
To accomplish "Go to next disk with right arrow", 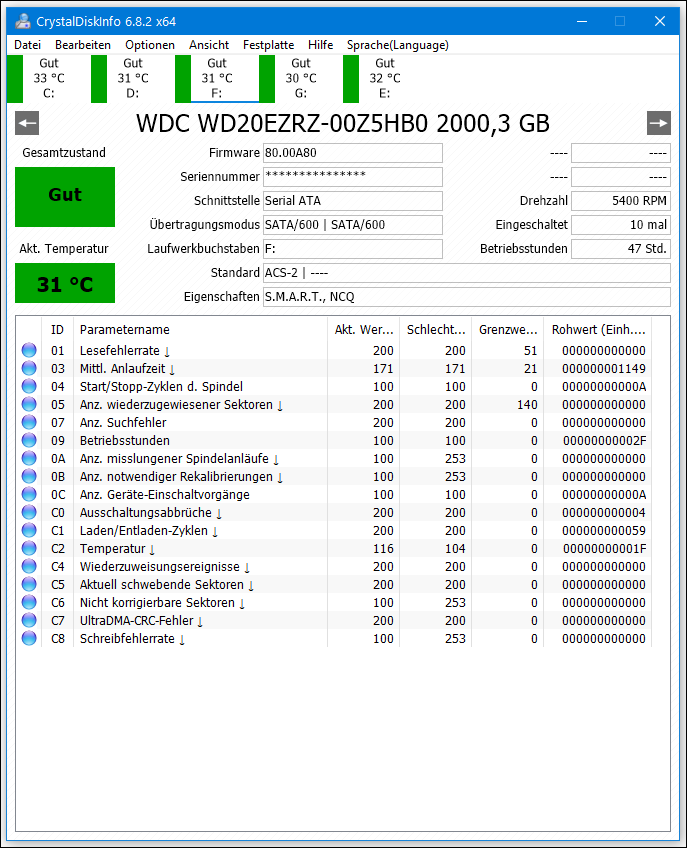I will pyautogui.click(x=658, y=123).
